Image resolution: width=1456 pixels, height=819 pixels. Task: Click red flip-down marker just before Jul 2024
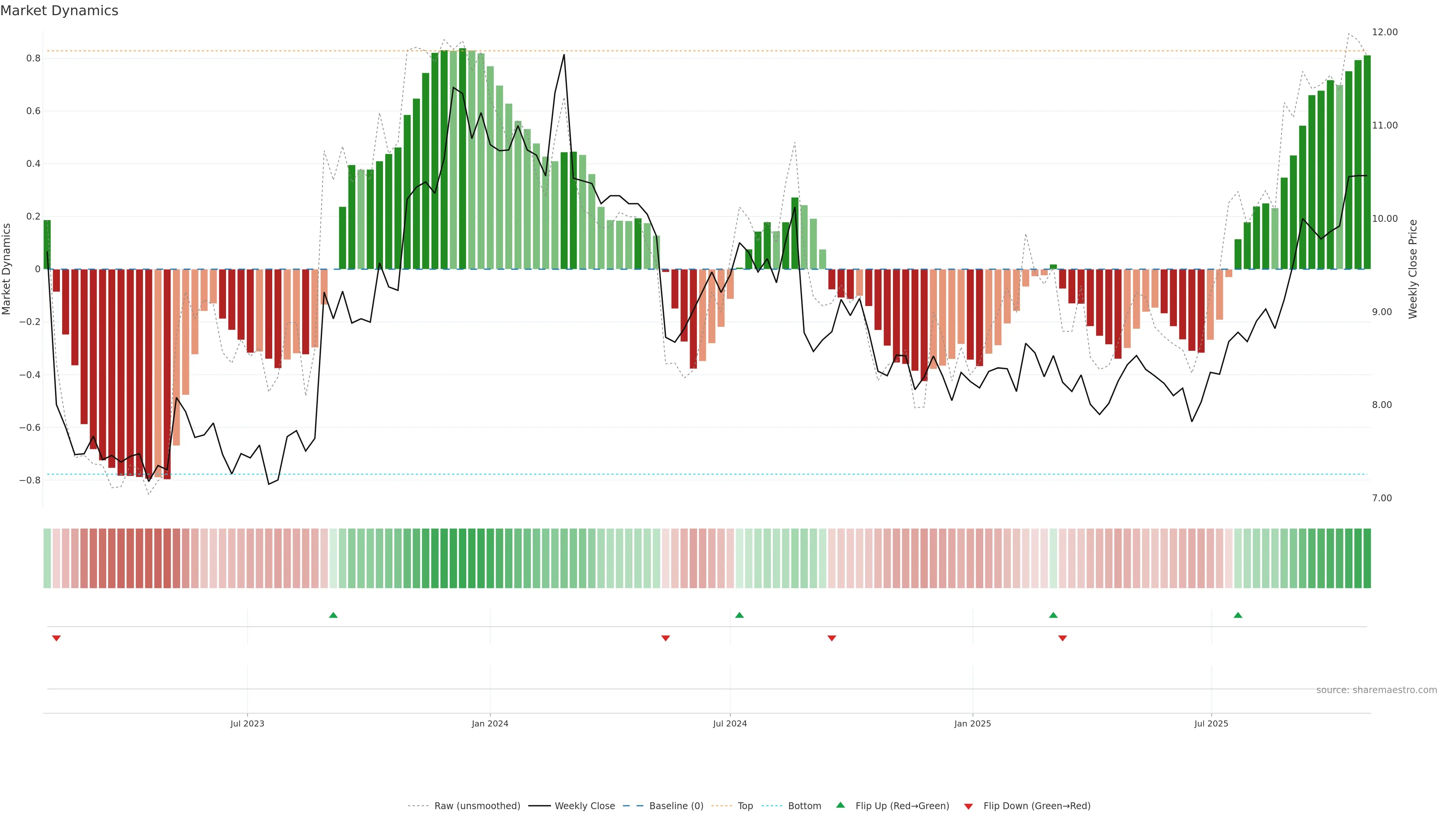(x=665, y=638)
